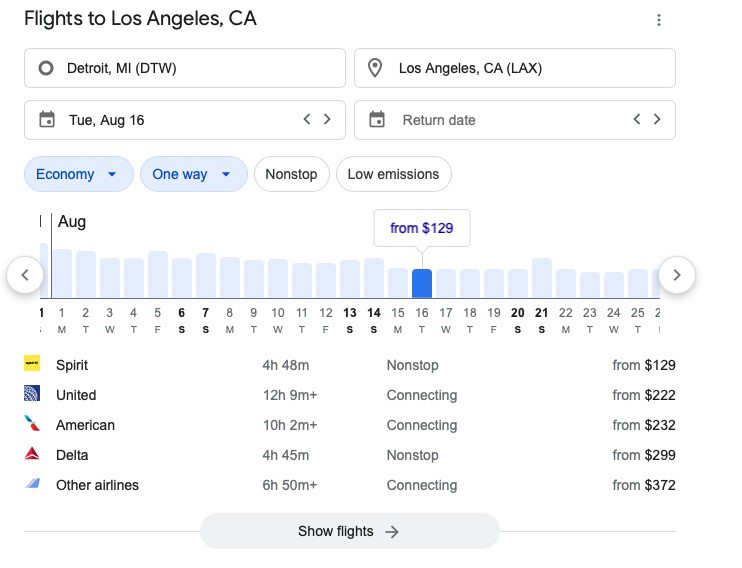This screenshot has width=742, height=568.
Task: Click the United airline logo icon
Action: pyautogui.click(x=32, y=395)
